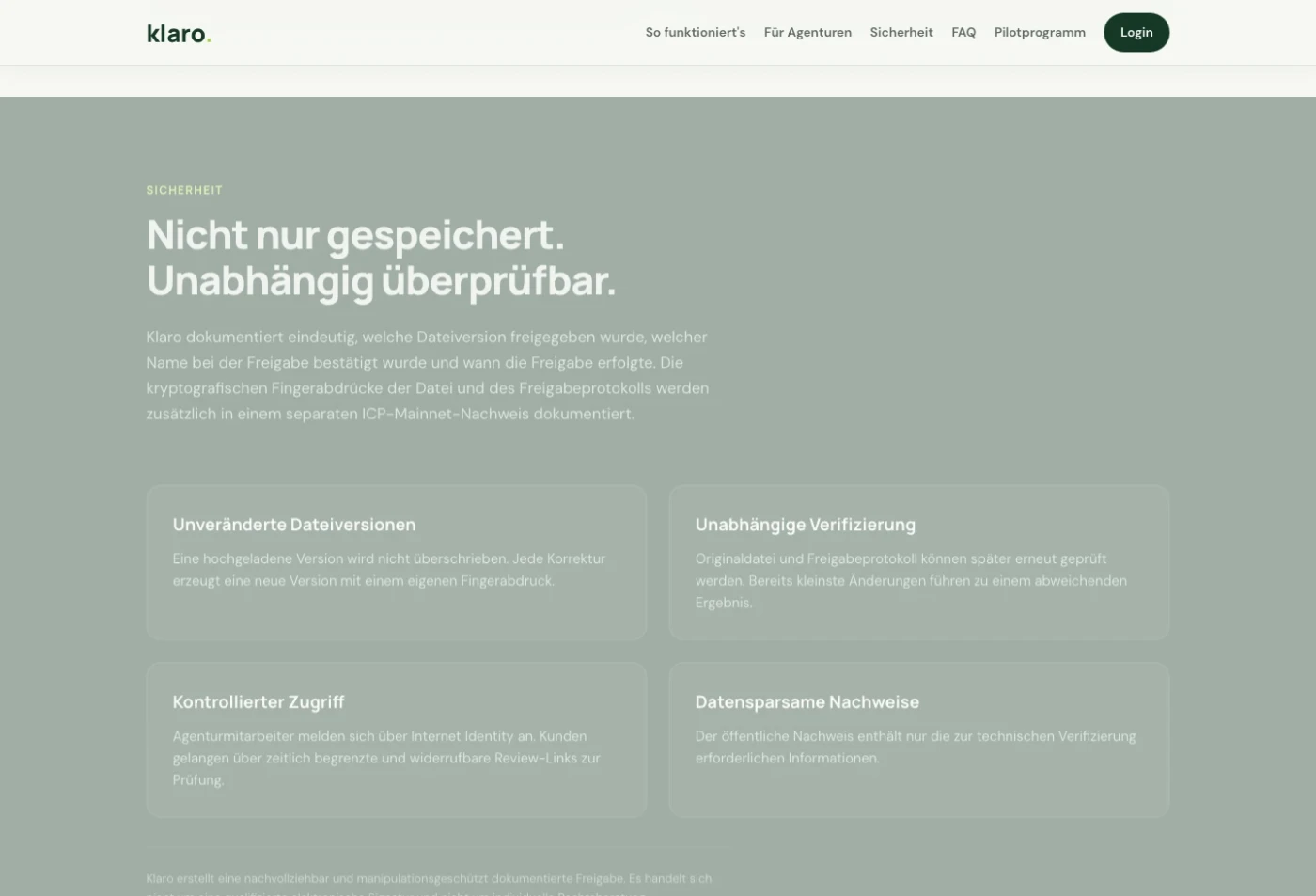Visit the Pilotprogramm link
Viewport: 1316px width, 896px height.
(x=1040, y=32)
